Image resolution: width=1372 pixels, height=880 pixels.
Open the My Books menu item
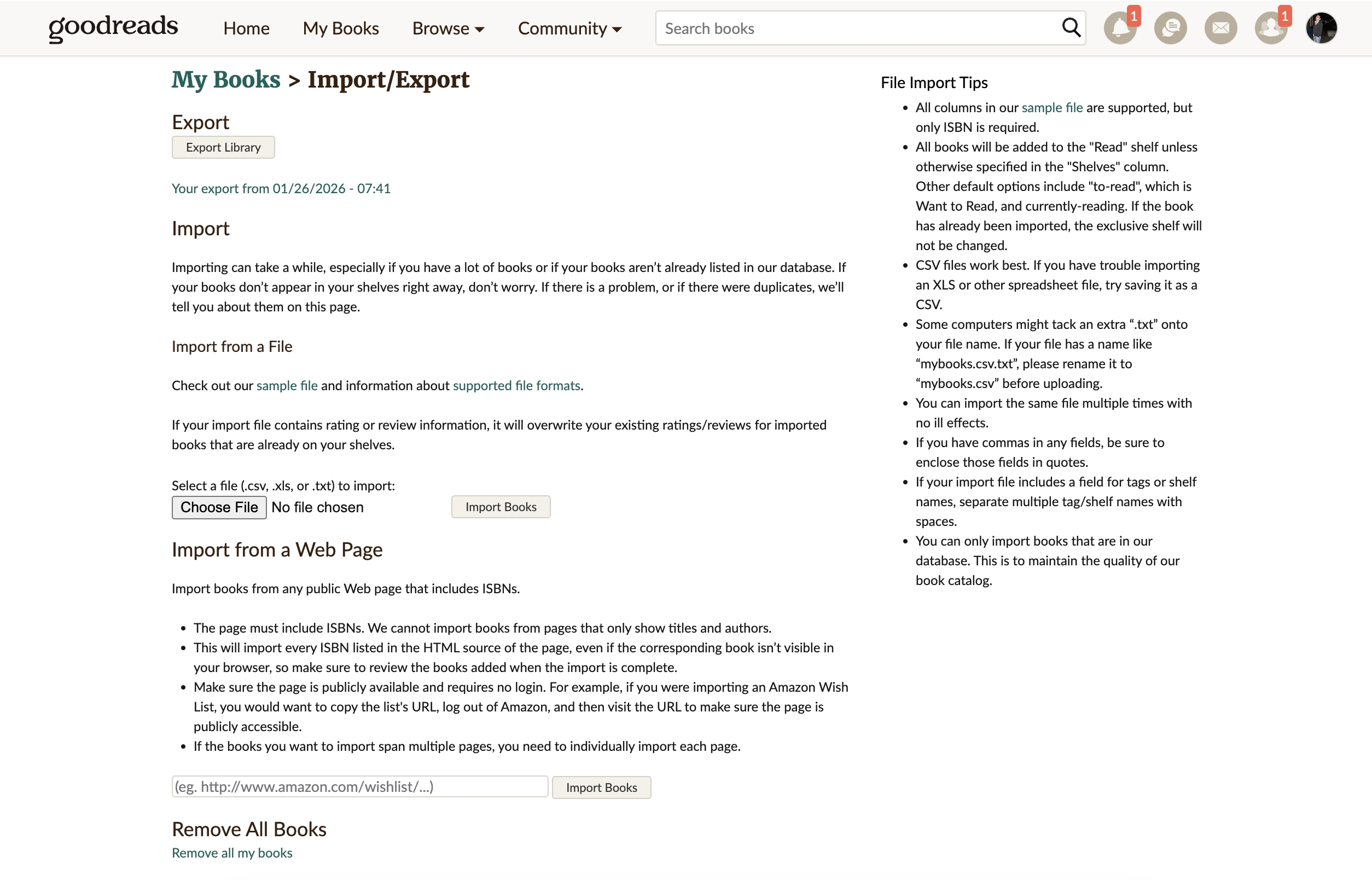340,28
